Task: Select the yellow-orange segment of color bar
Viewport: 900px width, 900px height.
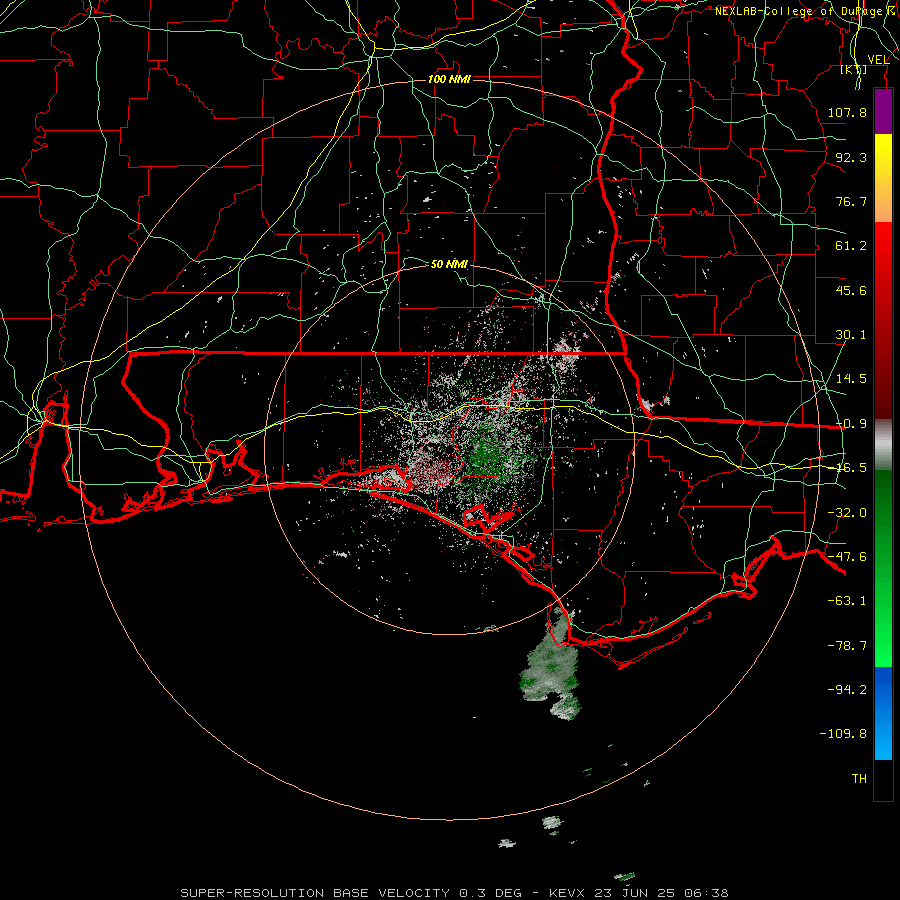Action: 883,178
